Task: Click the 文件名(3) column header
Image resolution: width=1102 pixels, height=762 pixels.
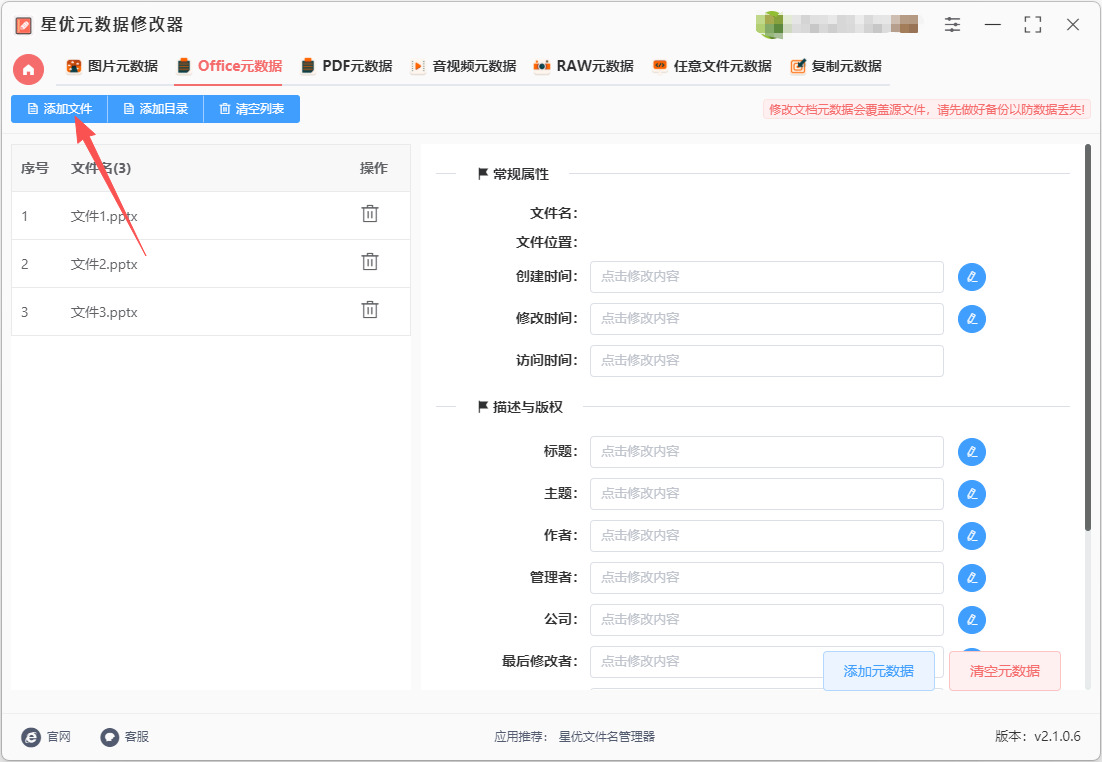Action: tap(101, 168)
